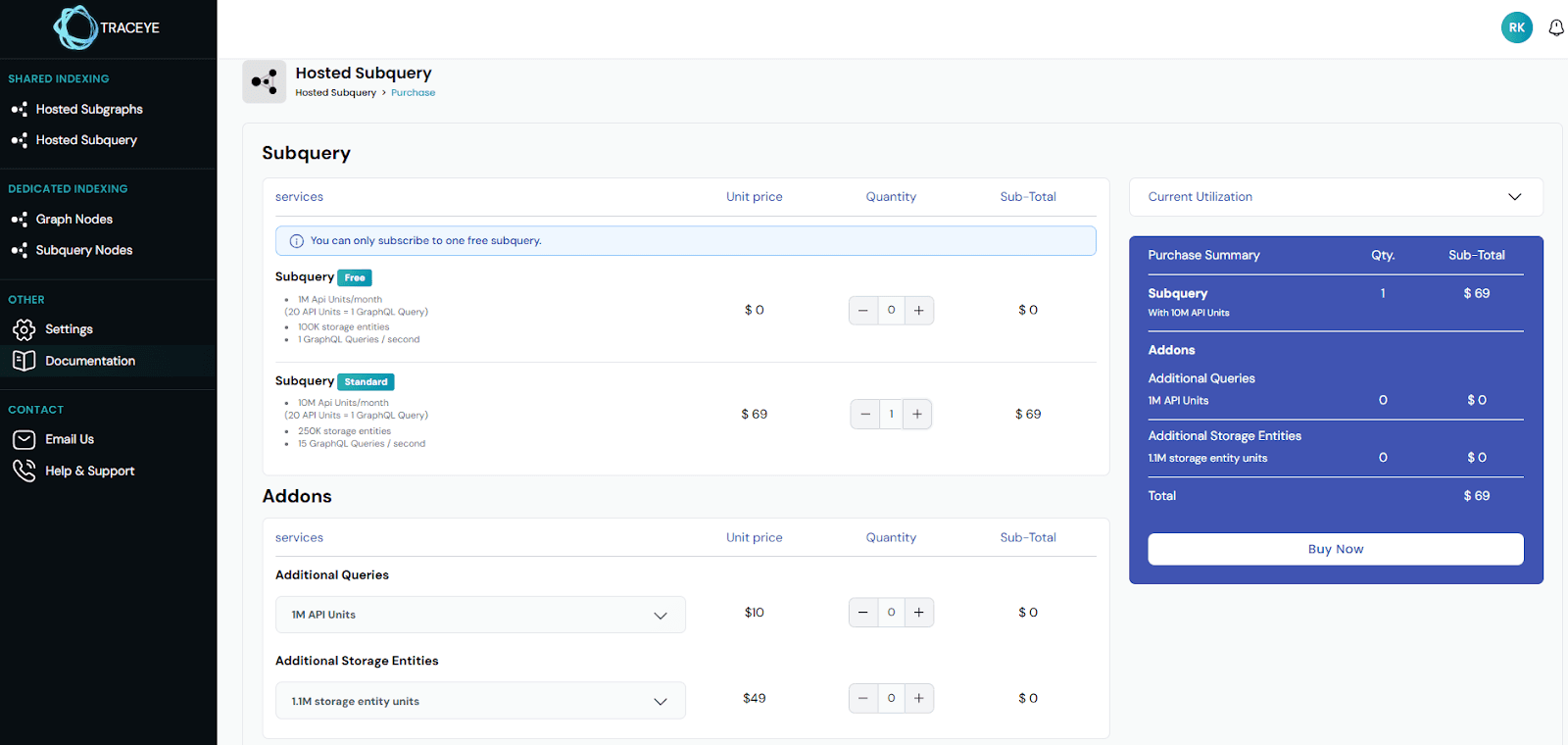Screen dimensions: 1568x745
Task: Click the Buy Now button
Action: (x=1336, y=549)
